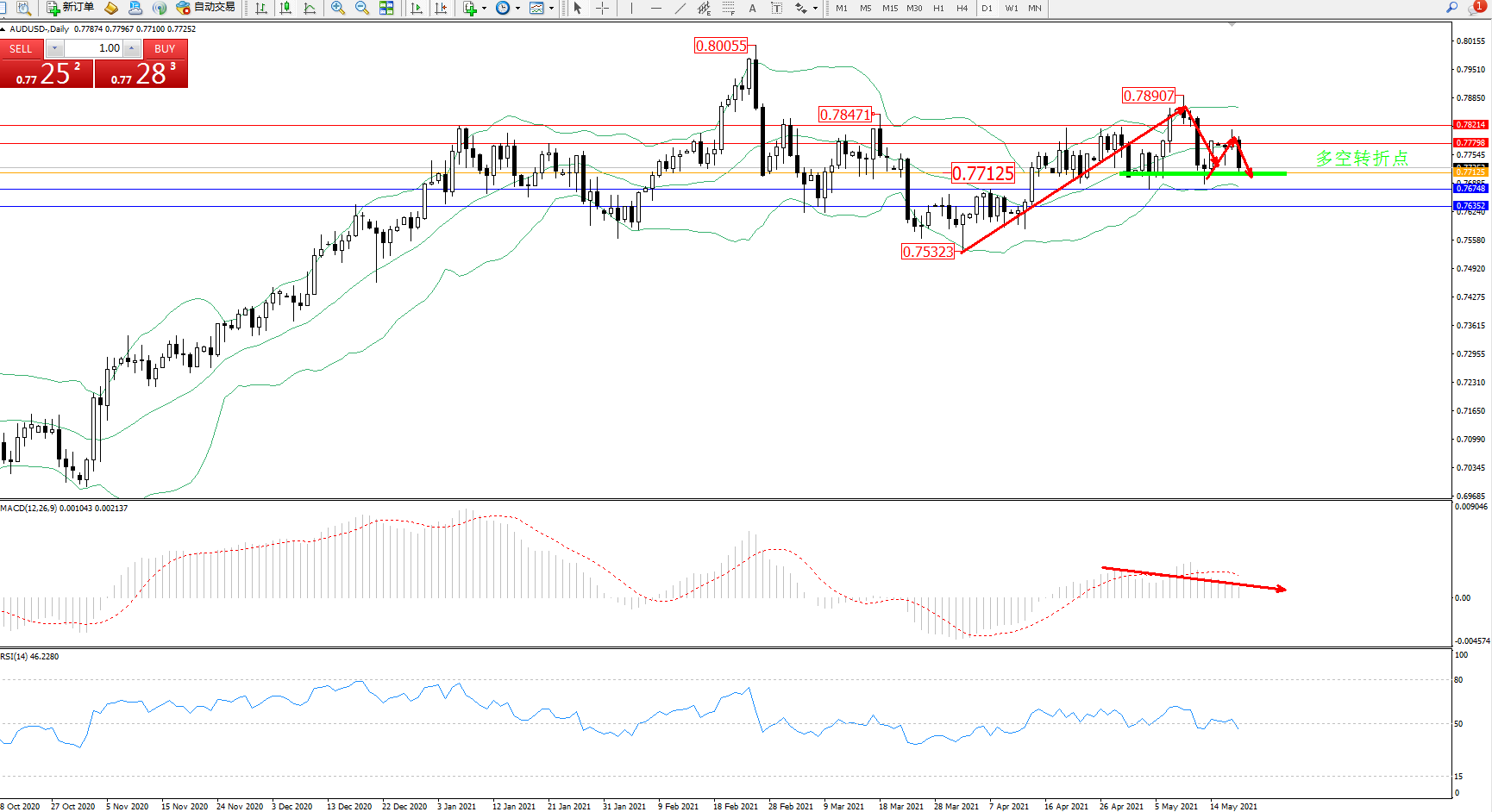Switch chart to bar chart mode
The image size is (1492, 812).
261,8
